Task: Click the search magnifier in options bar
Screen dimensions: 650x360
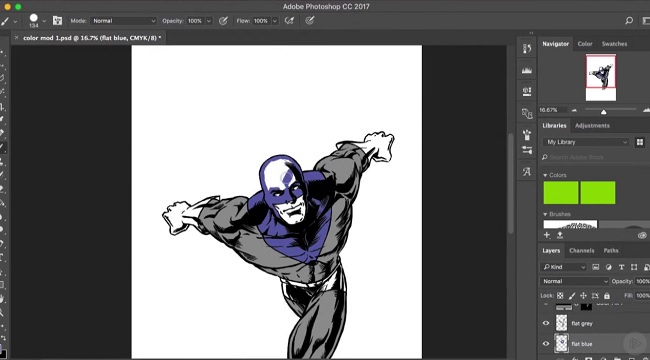Action: pos(629,21)
